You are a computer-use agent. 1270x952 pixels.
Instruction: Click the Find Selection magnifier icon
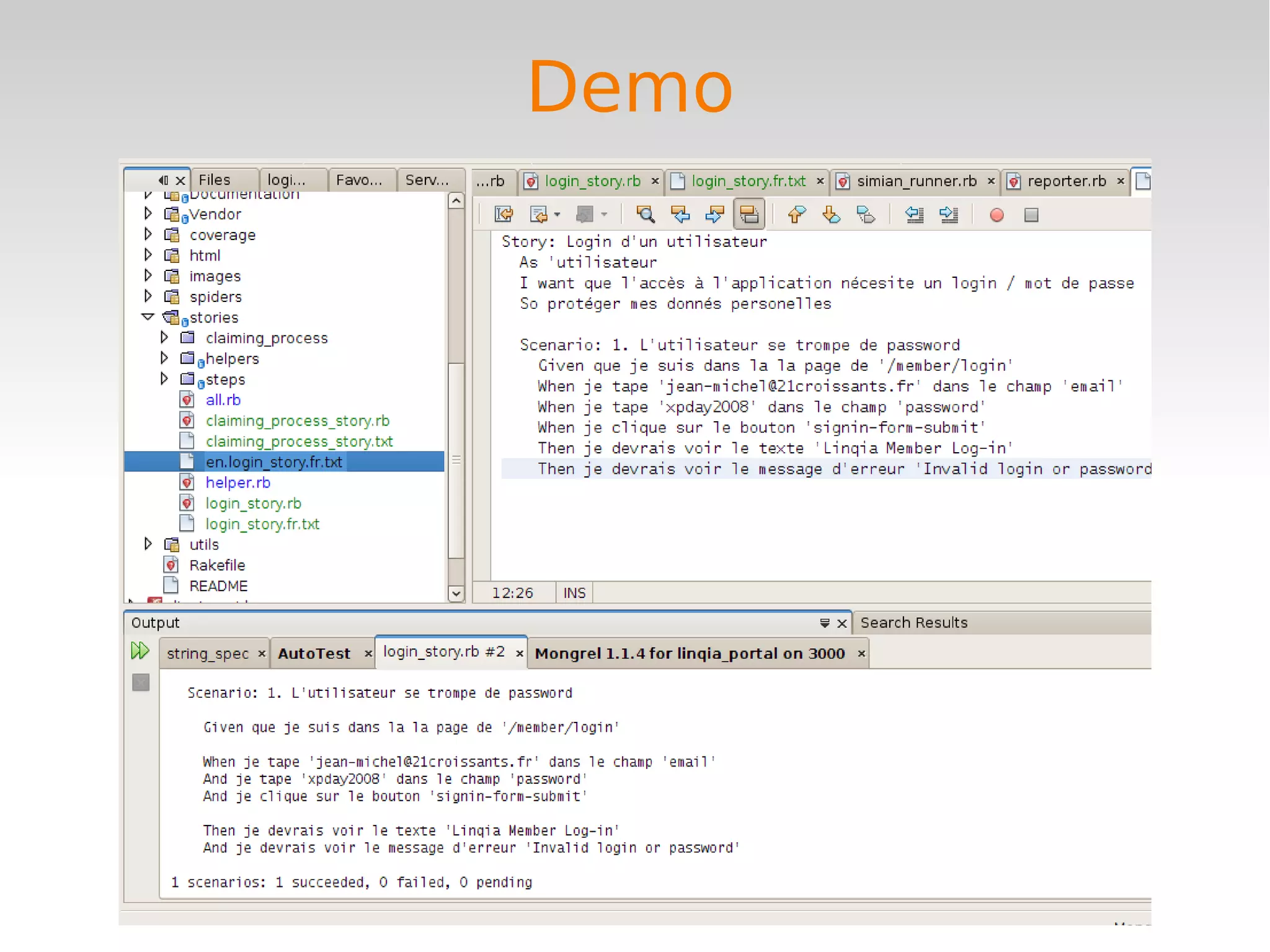[646, 215]
